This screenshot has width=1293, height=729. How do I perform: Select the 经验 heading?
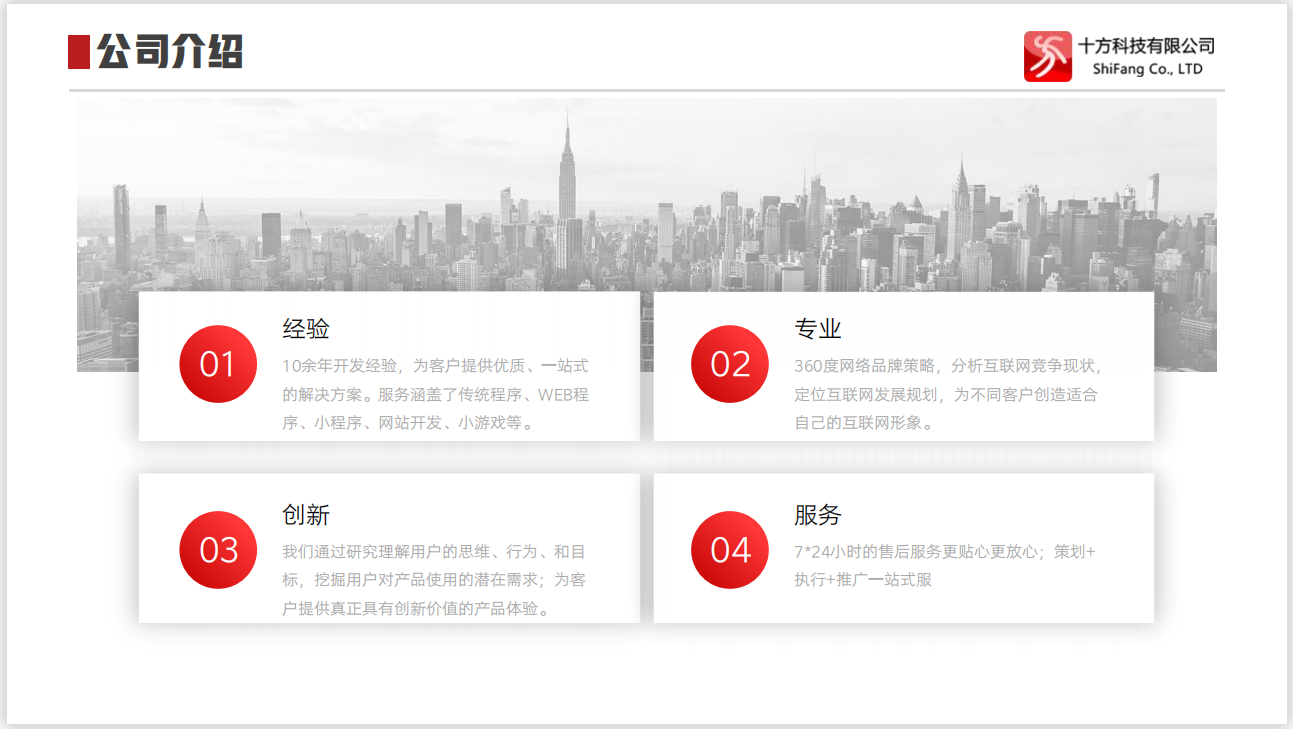[306, 329]
